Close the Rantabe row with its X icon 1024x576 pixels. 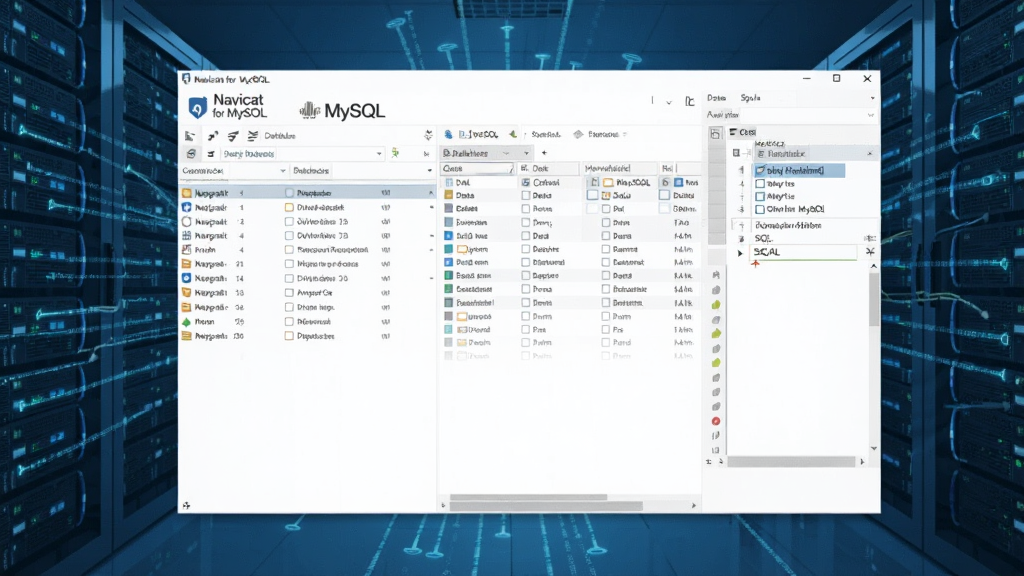(x=869, y=153)
